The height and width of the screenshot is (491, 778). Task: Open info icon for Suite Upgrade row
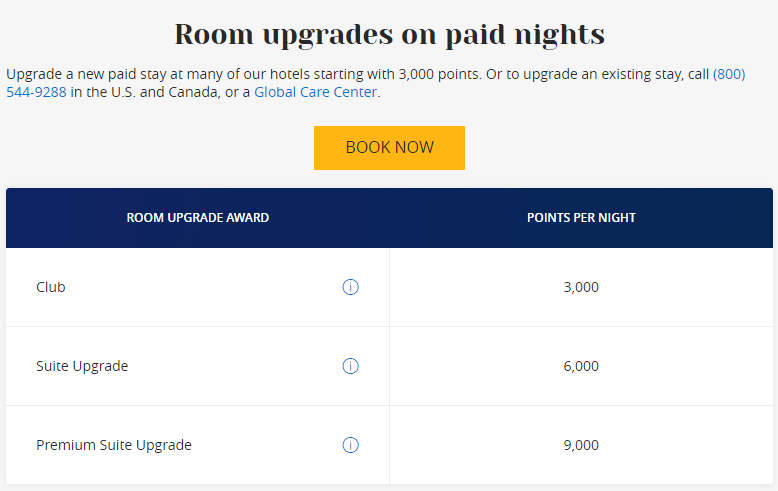(350, 366)
